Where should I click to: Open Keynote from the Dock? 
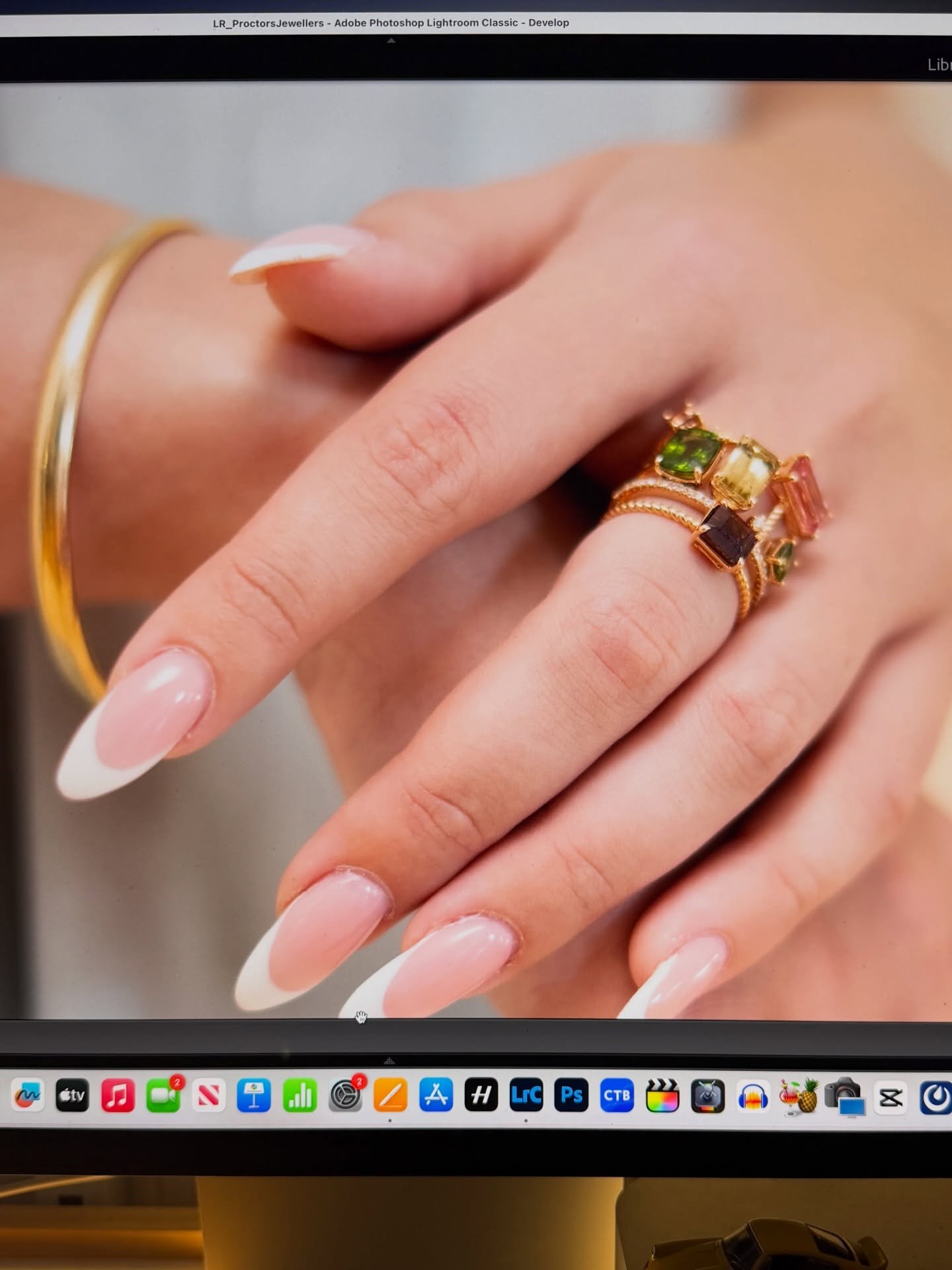pyautogui.click(x=254, y=1096)
